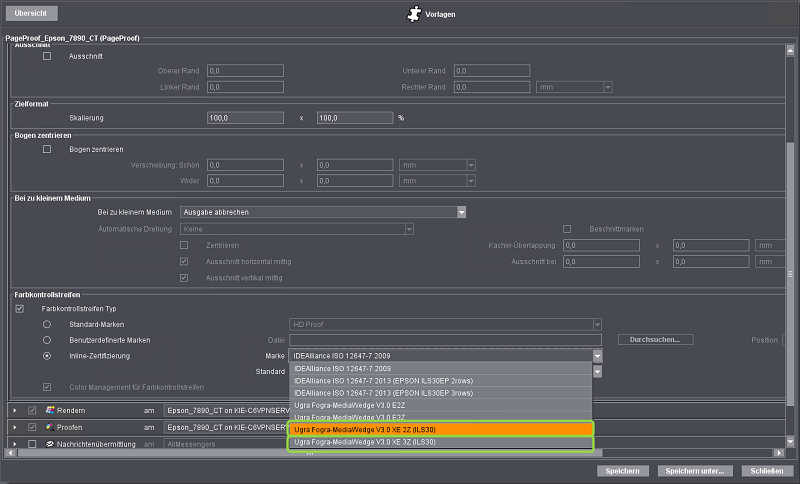
Task: Click the first Wider value field
Action: tap(245, 181)
